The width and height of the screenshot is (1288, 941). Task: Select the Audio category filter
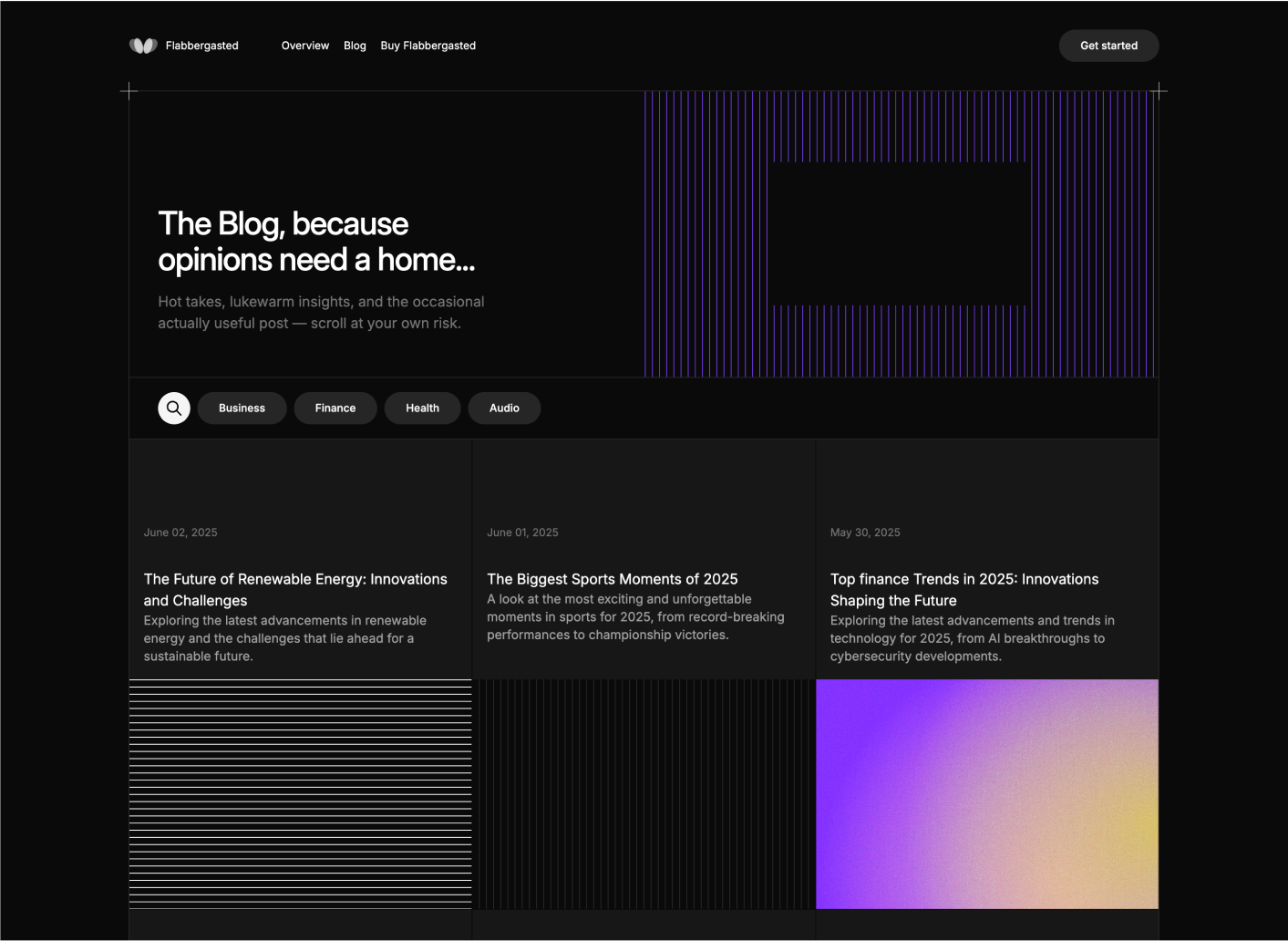(504, 408)
